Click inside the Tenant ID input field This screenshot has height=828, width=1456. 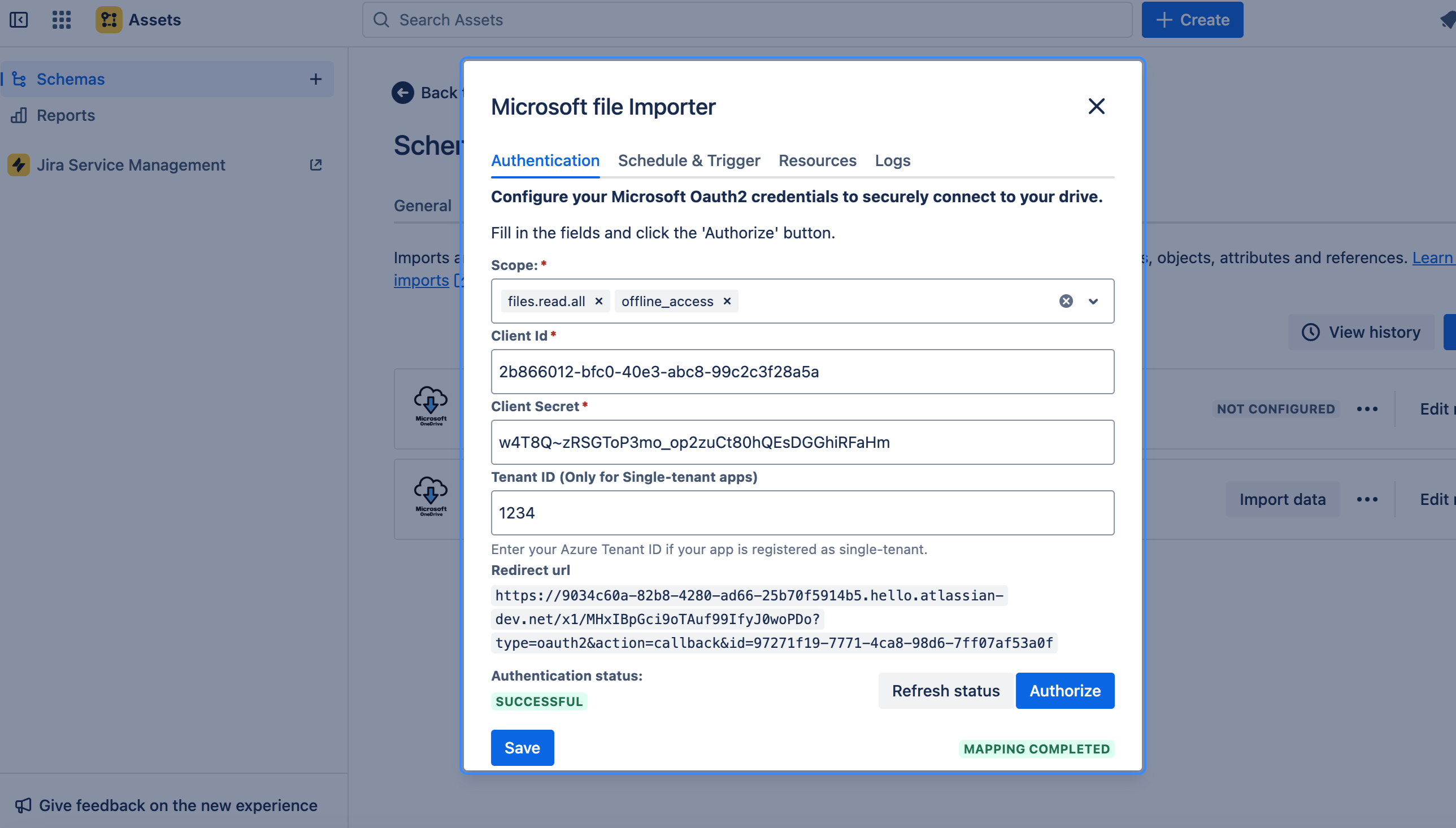[802, 512]
